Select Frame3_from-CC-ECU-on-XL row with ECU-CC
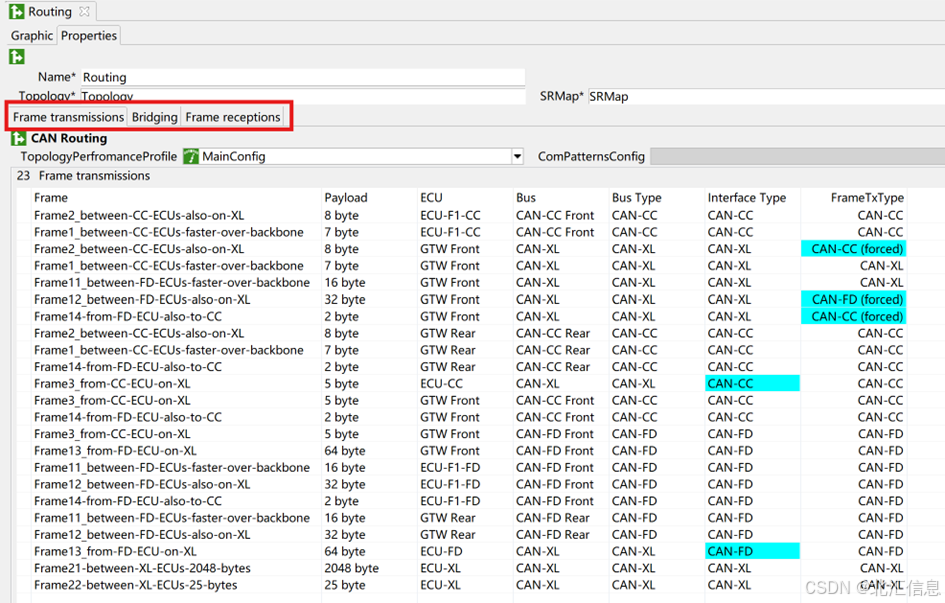The height and width of the screenshot is (603, 945). [x=469, y=383]
